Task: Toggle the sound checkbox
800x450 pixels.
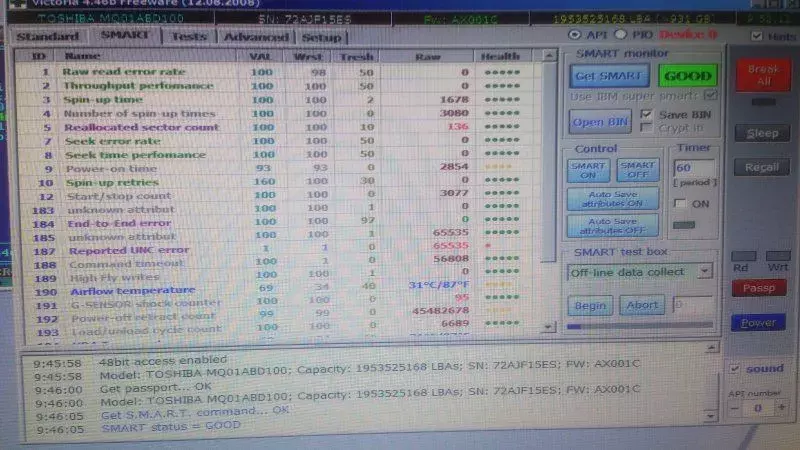Action: coord(735,368)
